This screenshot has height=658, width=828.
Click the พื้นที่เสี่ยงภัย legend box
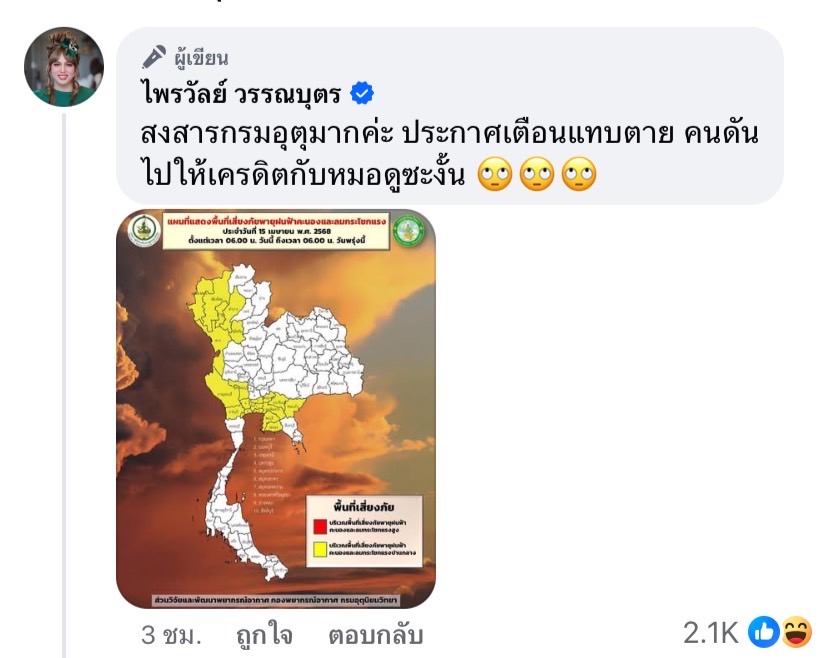(x=364, y=531)
